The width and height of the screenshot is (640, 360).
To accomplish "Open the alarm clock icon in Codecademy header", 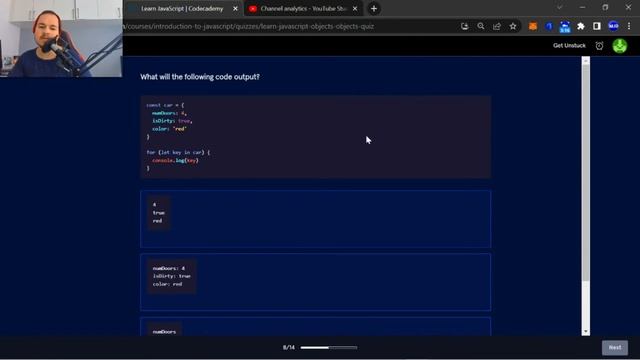I will (599, 46).
